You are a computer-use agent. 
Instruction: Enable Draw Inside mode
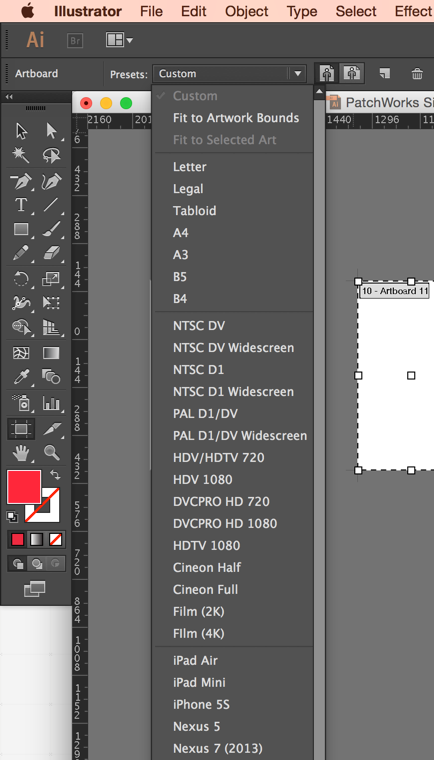[55, 563]
